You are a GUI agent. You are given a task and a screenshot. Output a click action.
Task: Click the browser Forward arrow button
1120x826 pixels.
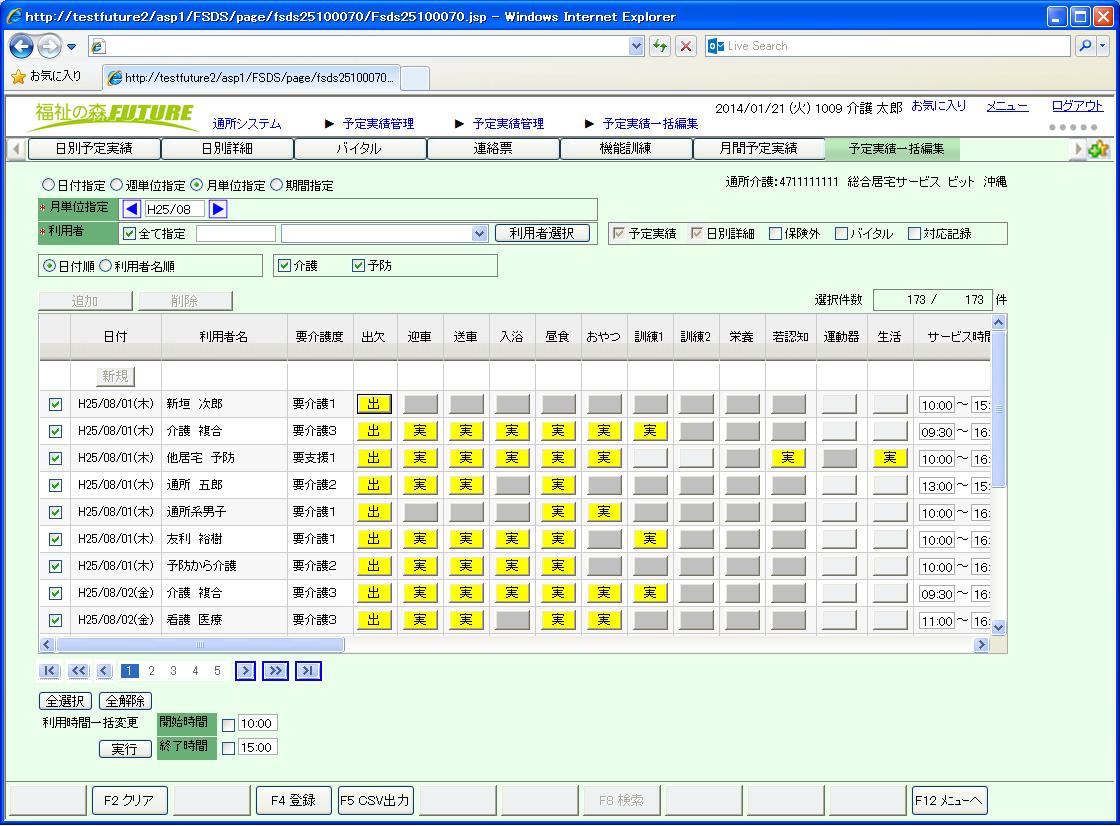tap(49, 46)
